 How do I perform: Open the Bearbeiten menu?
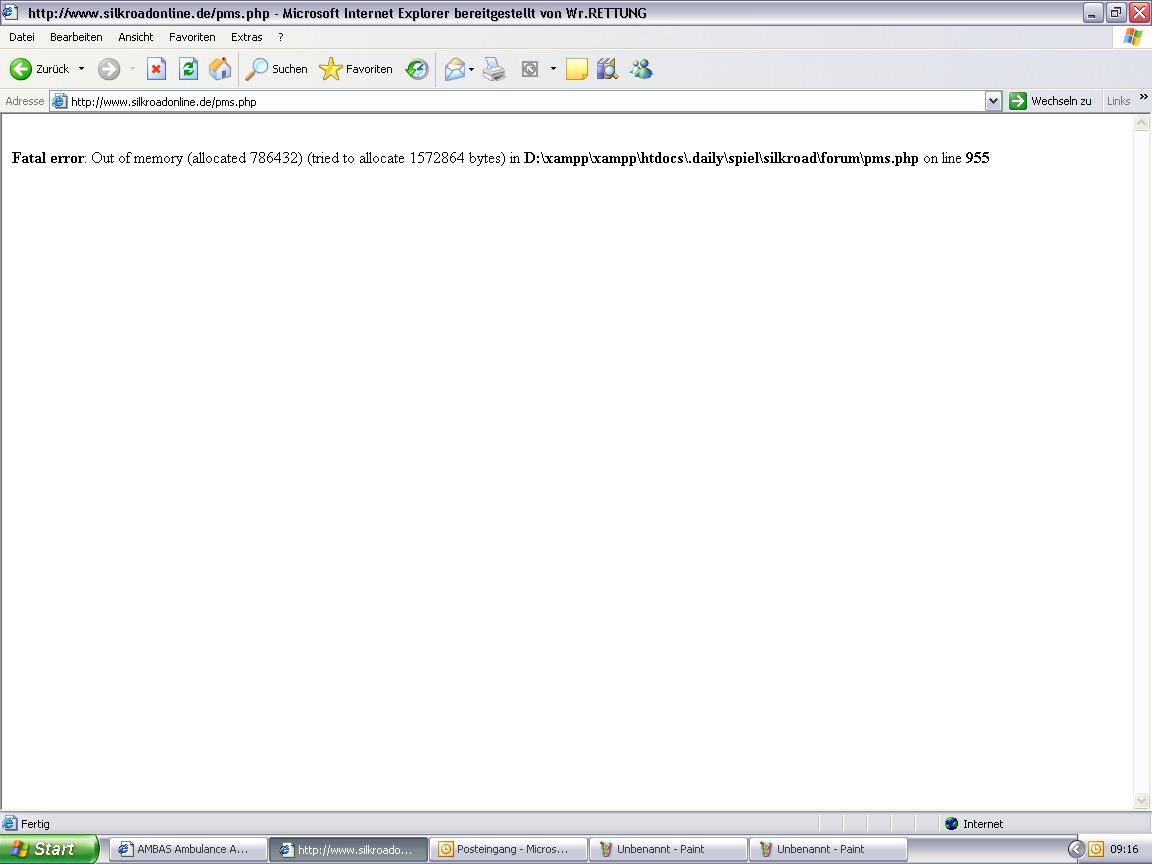[76, 37]
